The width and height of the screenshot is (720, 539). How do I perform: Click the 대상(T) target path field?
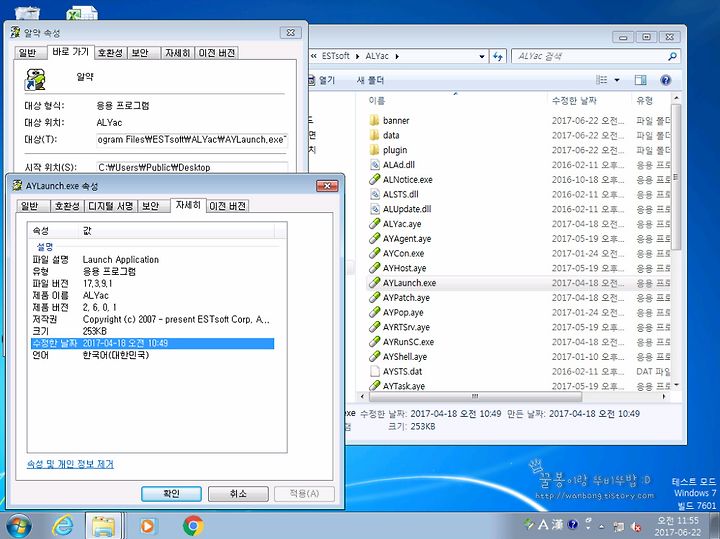(x=192, y=140)
